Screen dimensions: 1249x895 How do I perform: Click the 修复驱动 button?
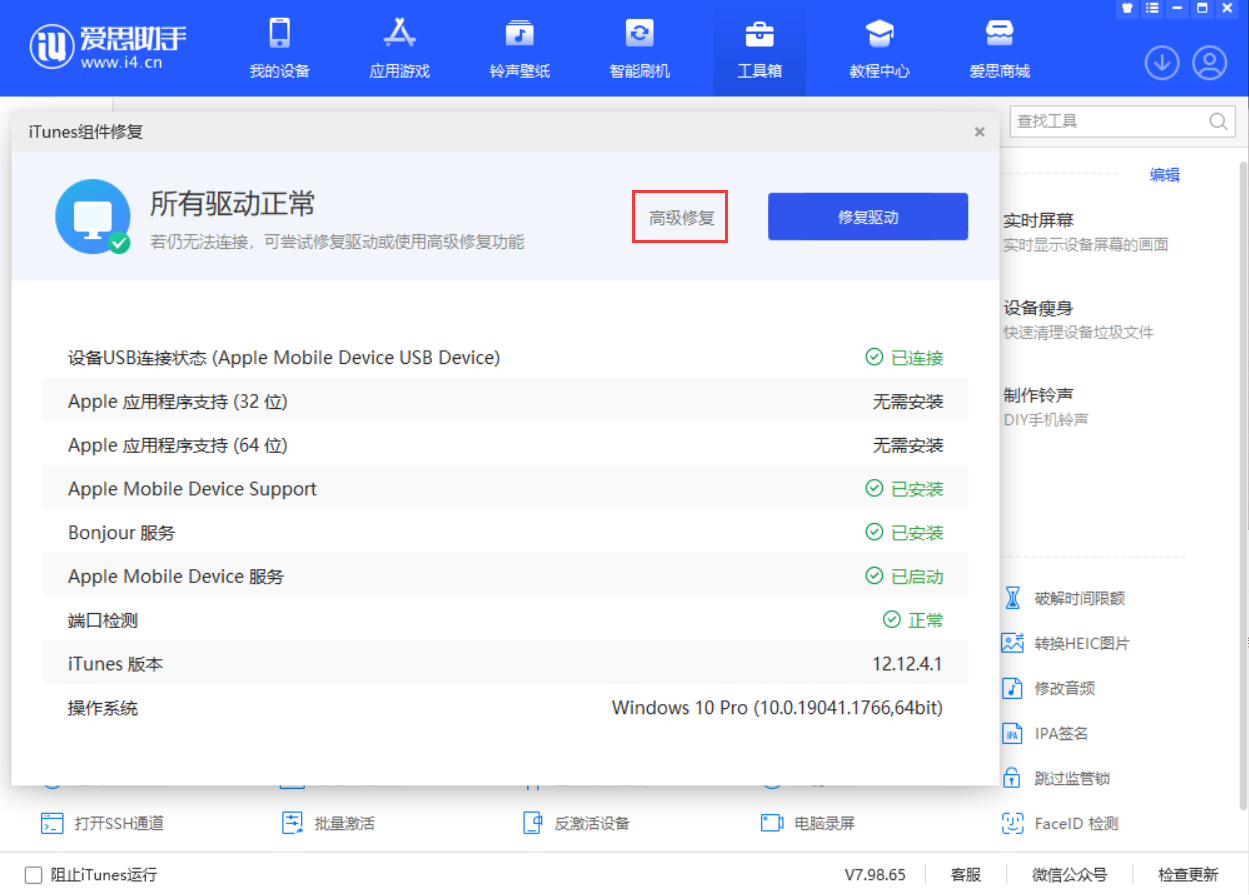(x=867, y=217)
